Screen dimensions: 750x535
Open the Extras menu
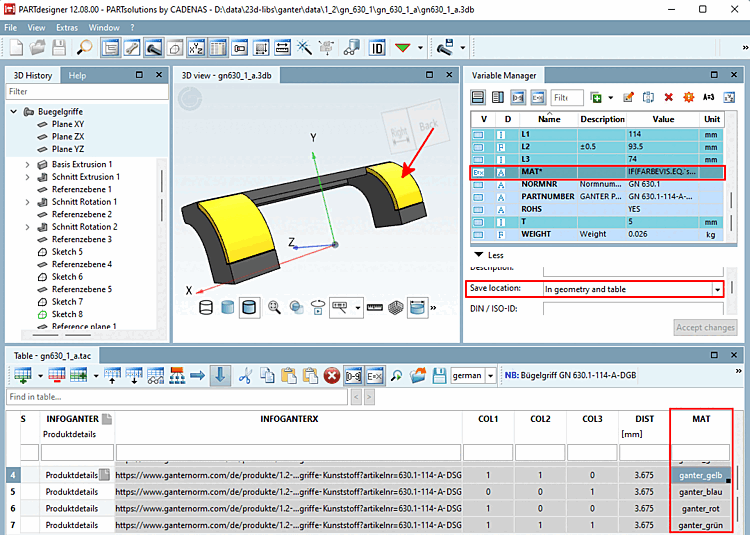point(66,27)
